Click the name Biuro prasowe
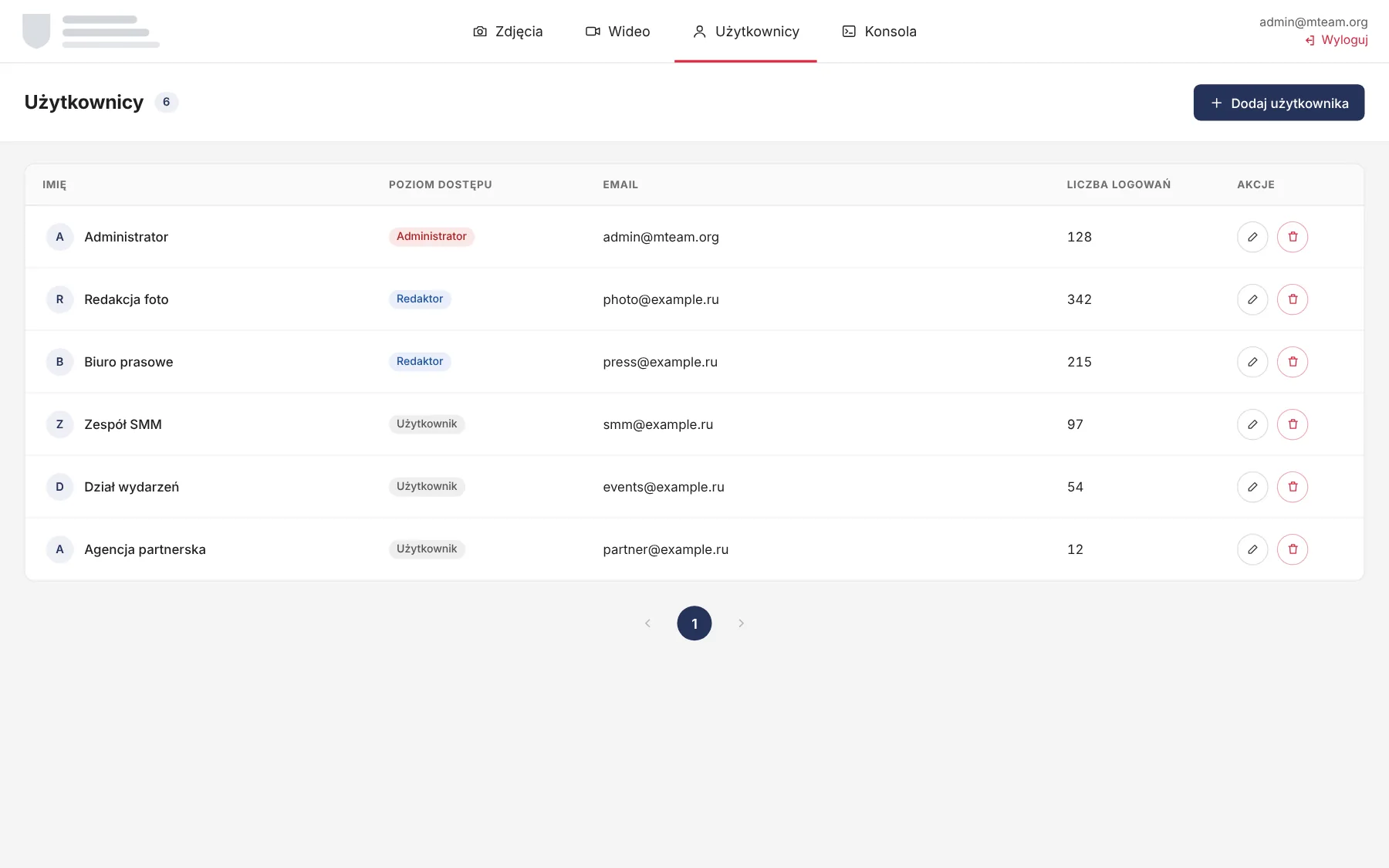This screenshot has width=1389, height=868. coord(129,362)
